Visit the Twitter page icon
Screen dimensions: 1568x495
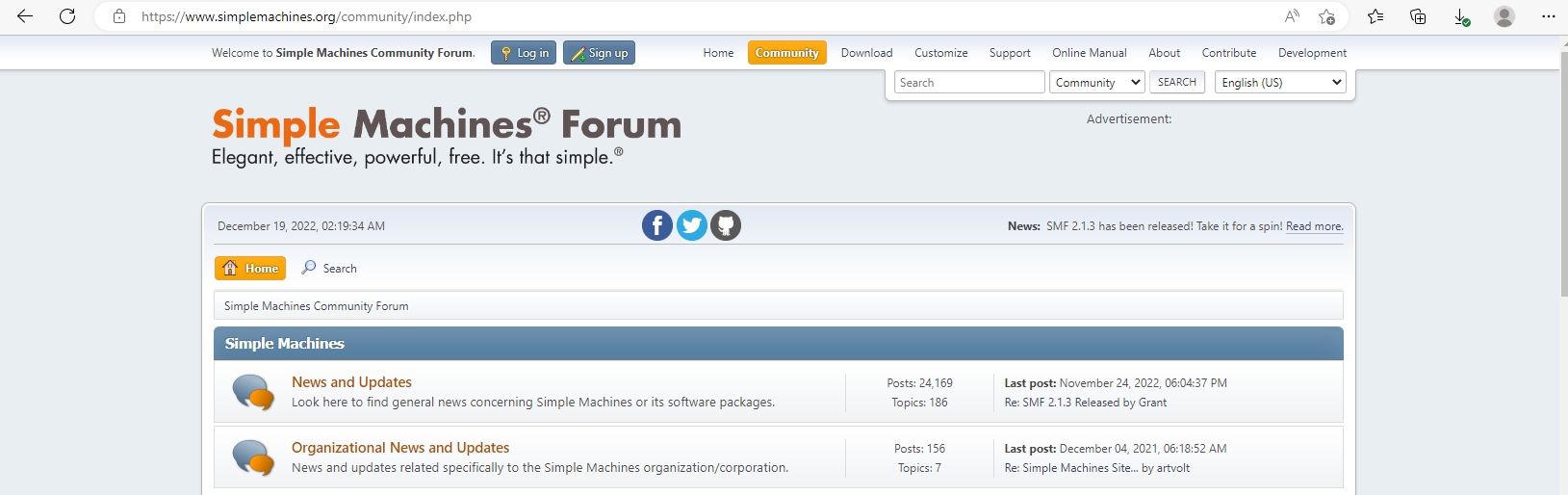pyautogui.click(x=692, y=225)
